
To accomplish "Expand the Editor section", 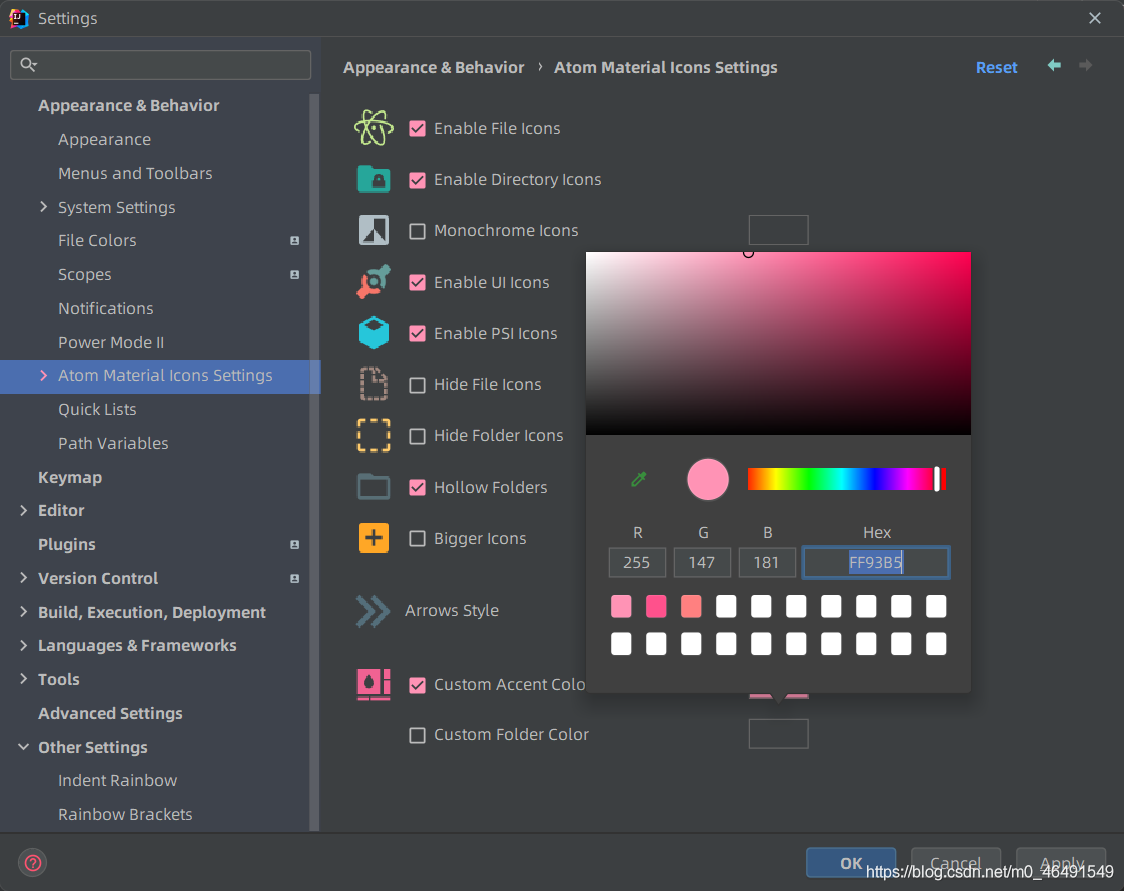I will click(24, 510).
